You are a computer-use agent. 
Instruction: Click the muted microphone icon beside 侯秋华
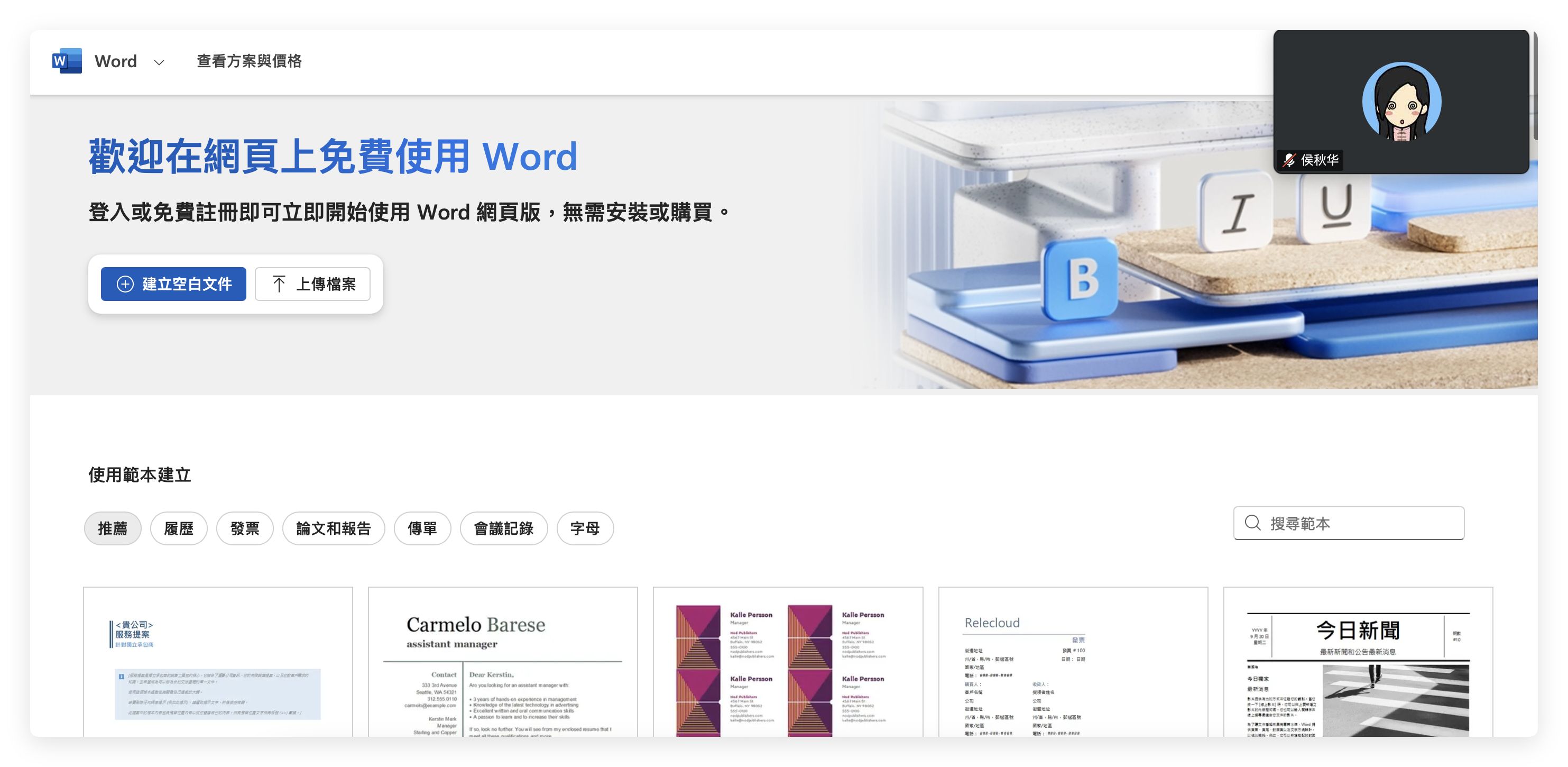point(1289,160)
